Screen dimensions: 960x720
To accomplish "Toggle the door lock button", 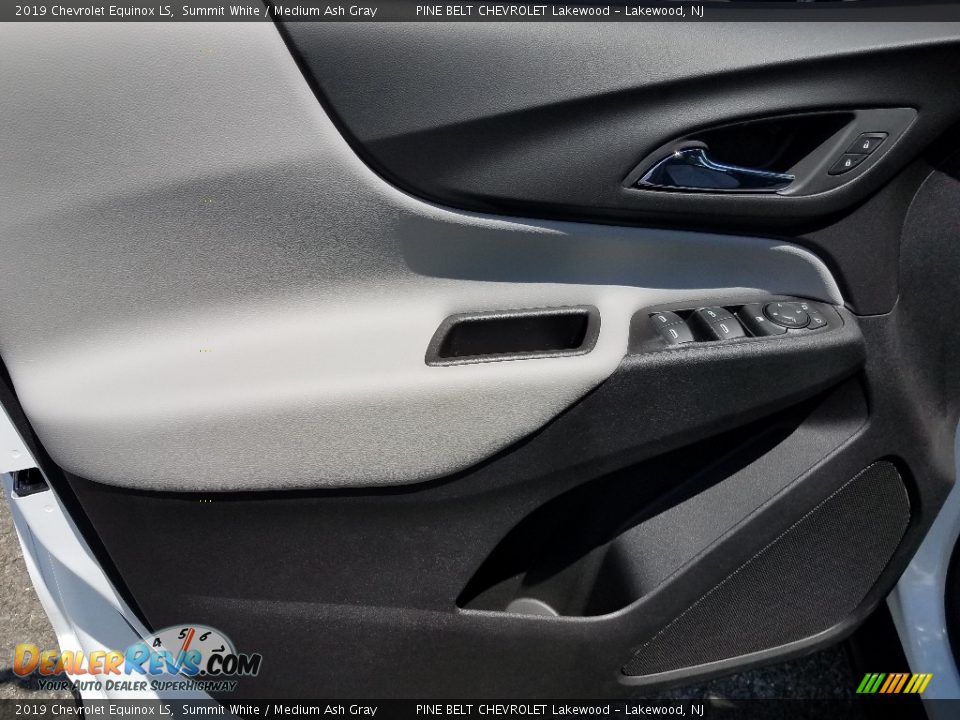I will pyautogui.click(x=848, y=162).
